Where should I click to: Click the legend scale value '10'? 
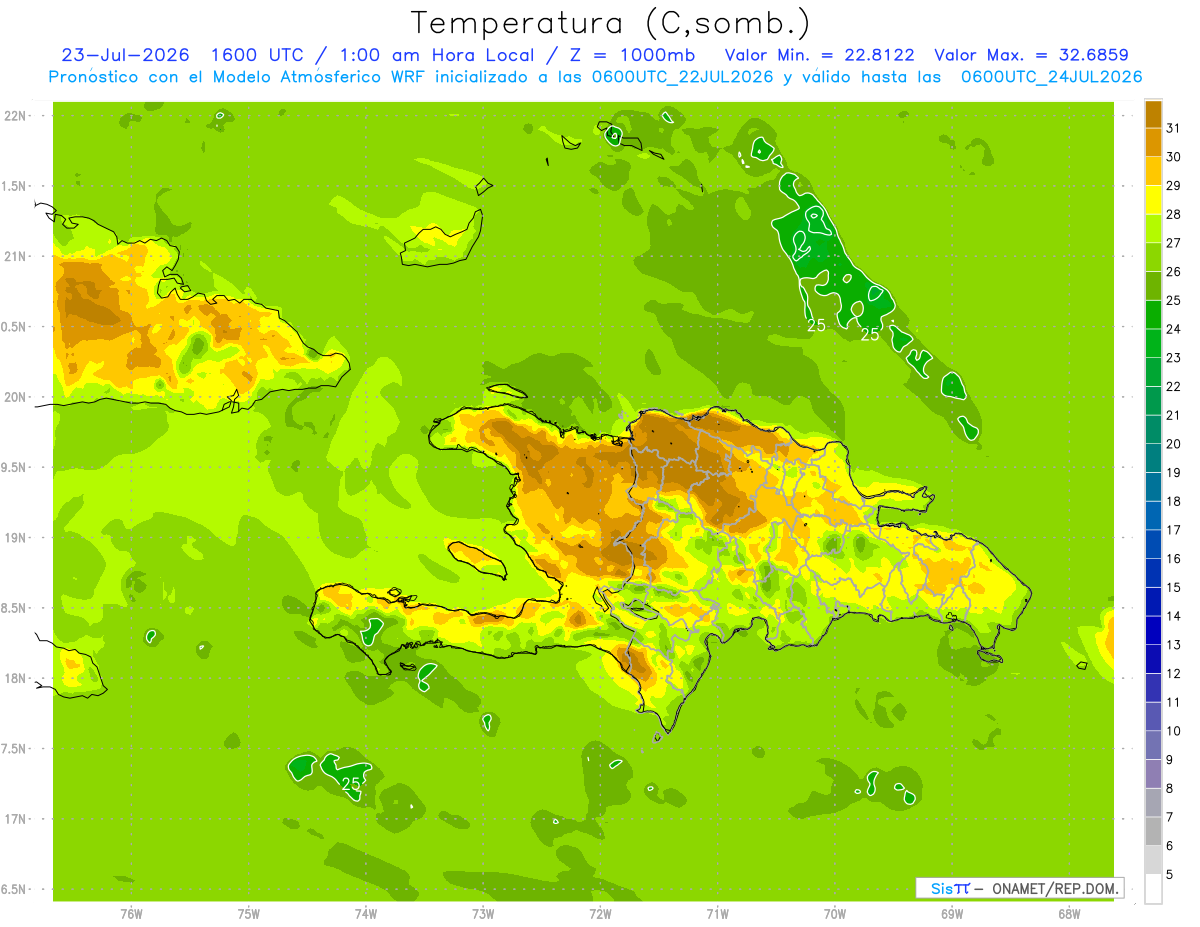point(1173,731)
